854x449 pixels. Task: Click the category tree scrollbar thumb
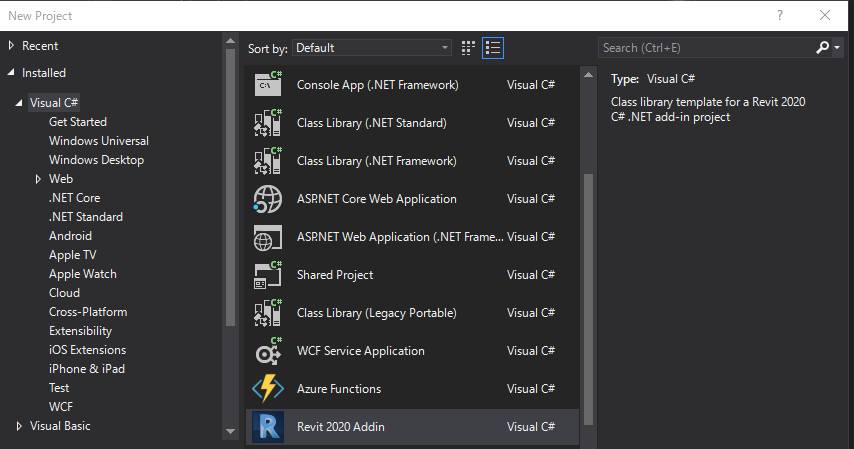point(230,187)
